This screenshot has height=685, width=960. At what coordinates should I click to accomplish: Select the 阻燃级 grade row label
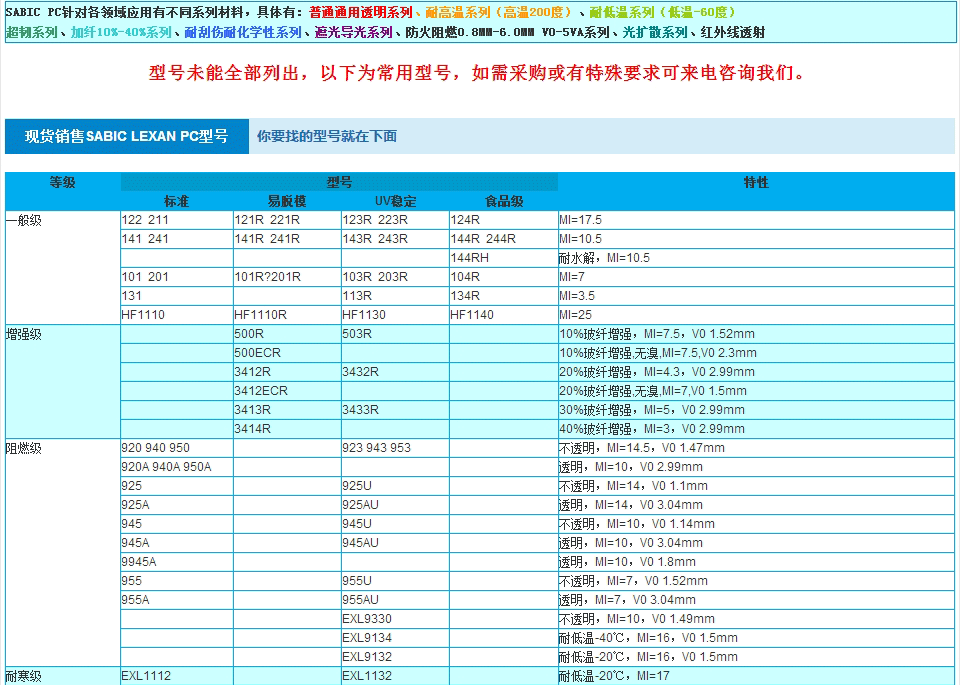(24, 448)
